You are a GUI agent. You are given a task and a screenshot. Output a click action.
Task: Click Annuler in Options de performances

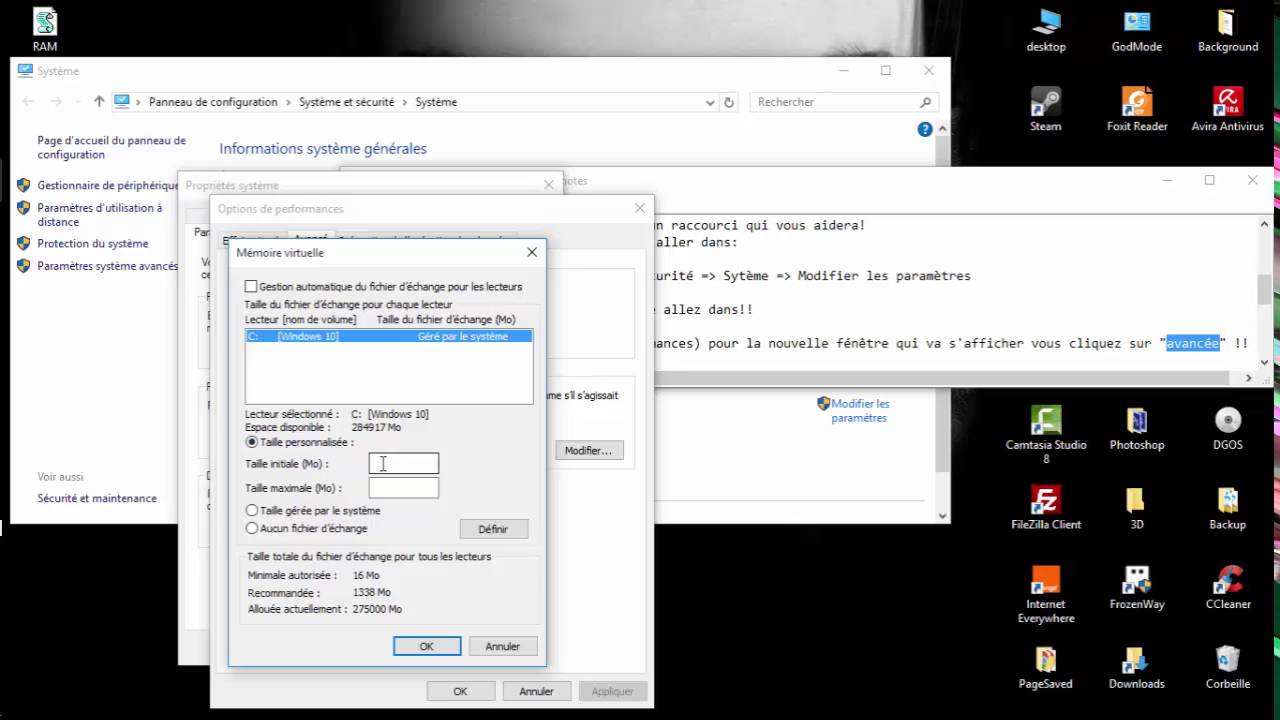(536, 691)
